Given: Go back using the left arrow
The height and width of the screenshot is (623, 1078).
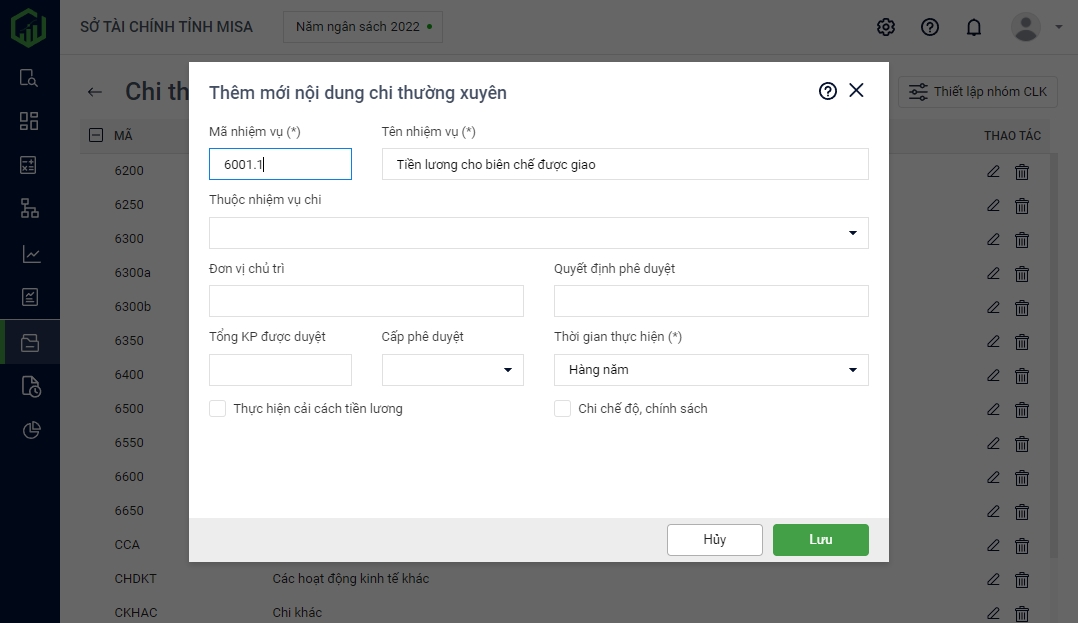Looking at the screenshot, I should click(95, 92).
